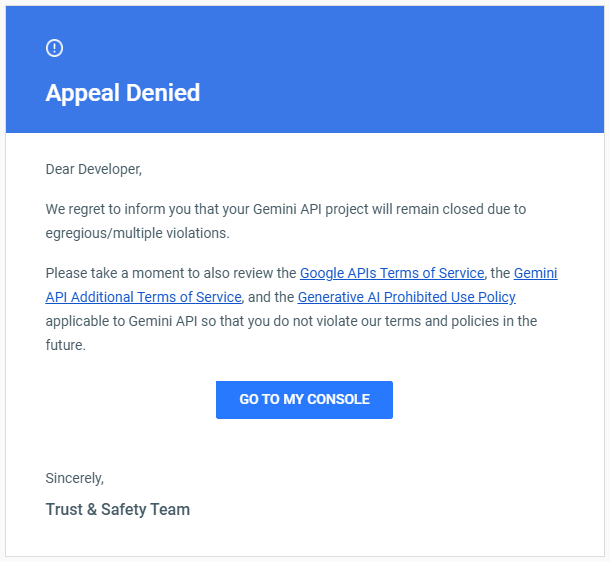Open the Generative AI Prohibited Use Policy link

(407, 297)
